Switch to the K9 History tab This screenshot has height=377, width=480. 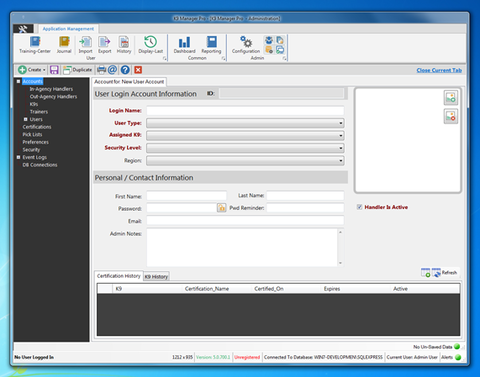156,277
